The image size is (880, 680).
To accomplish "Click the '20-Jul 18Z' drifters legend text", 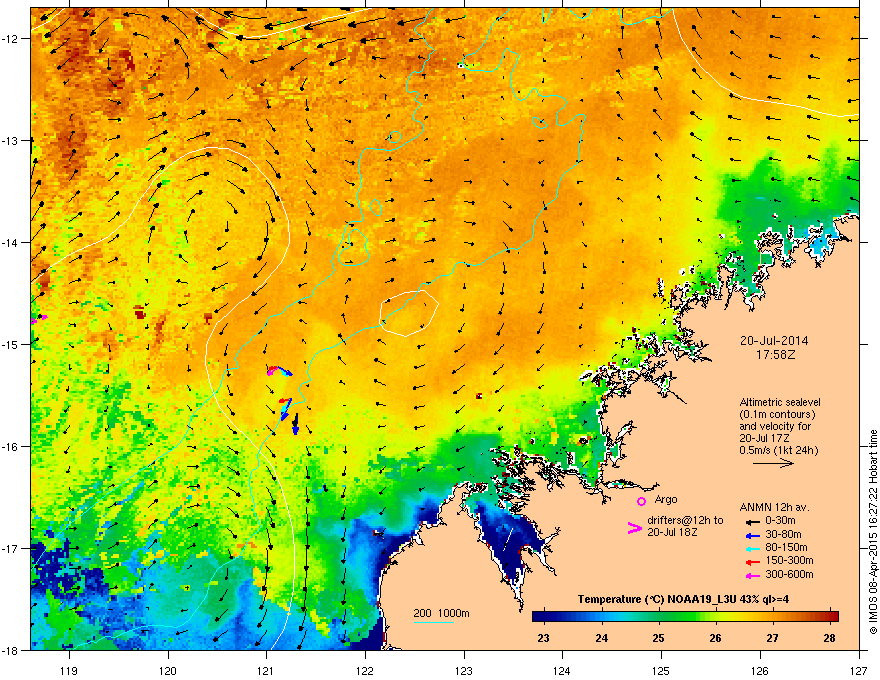I will click(x=672, y=532).
